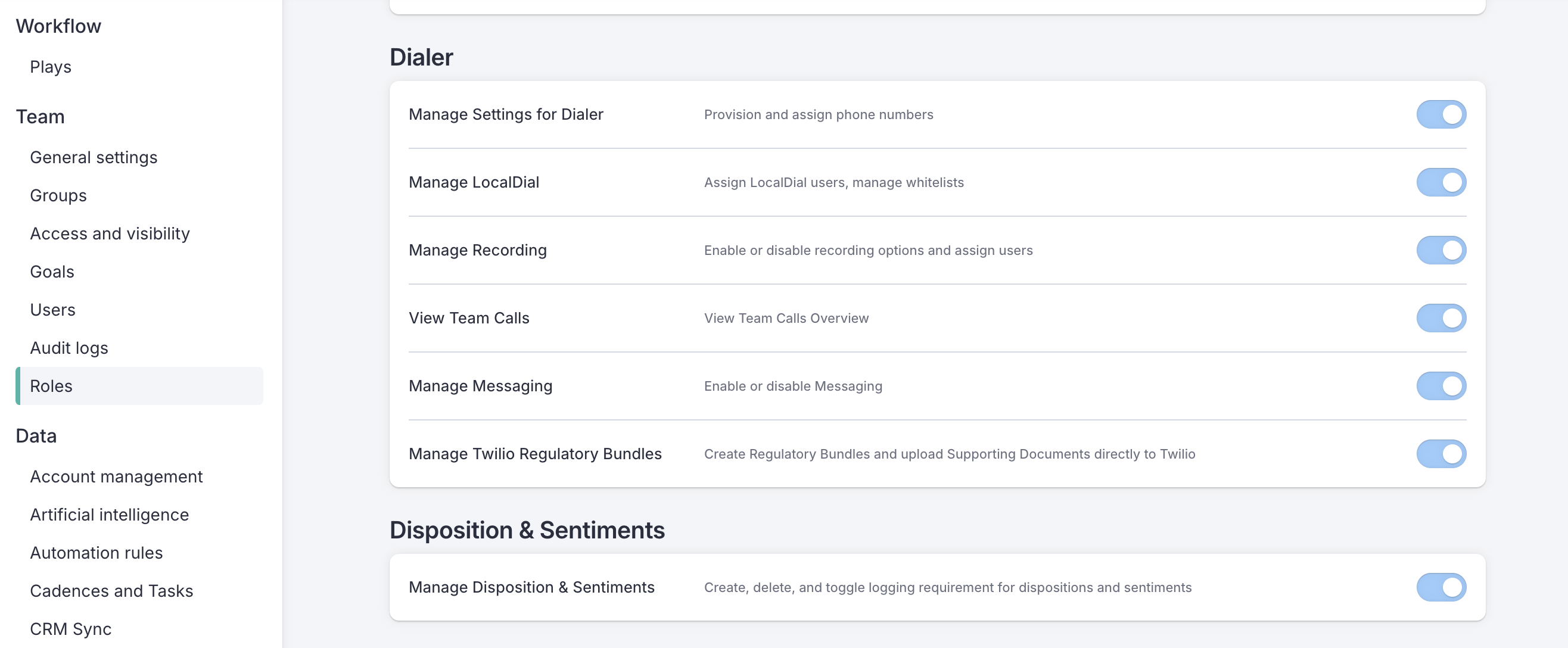Screen dimensions: 1568x648
Task: Open Plays under Workflow
Action: pyautogui.click(x=51, y=67)
